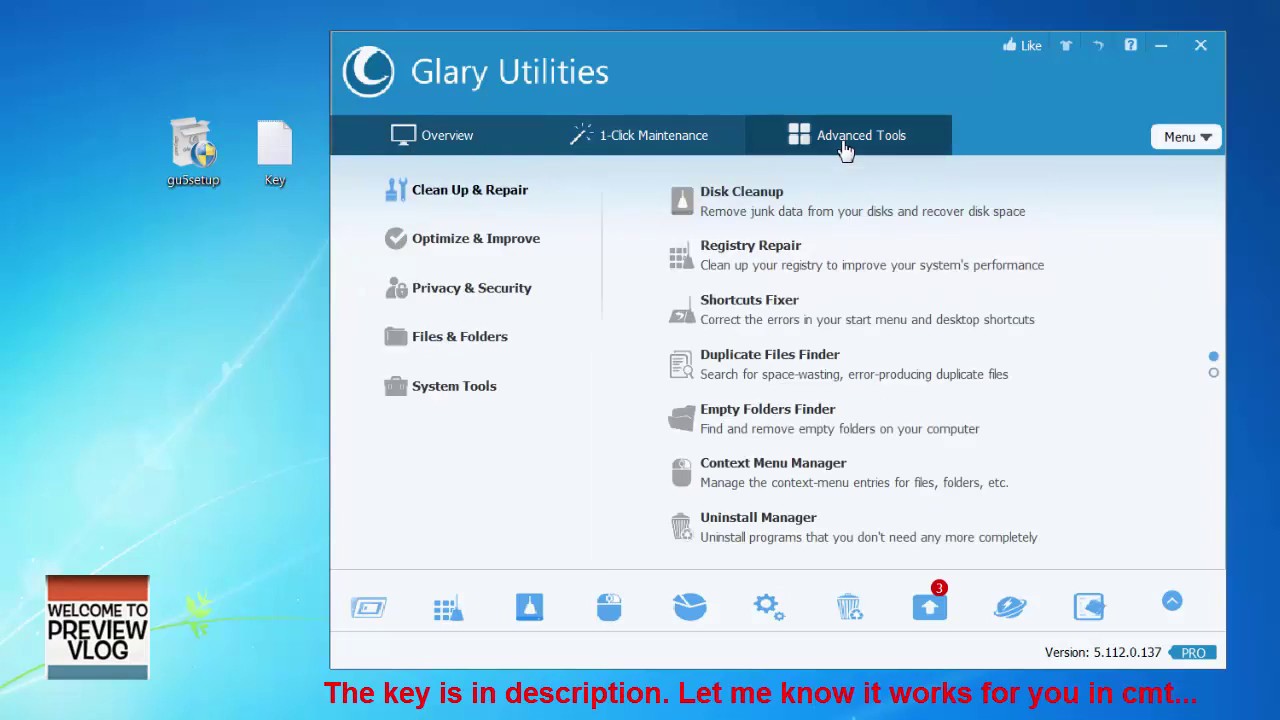Open the skin (t-shirt) icon
The height and width of the screenshot is (720, 1280).
click(1066, 45)
